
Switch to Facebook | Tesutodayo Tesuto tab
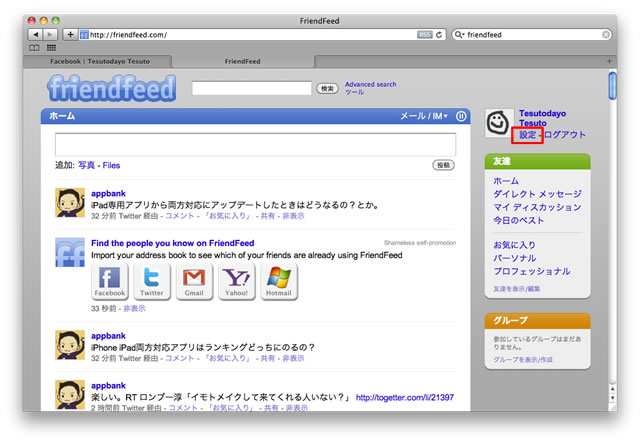tap(100, 61)
